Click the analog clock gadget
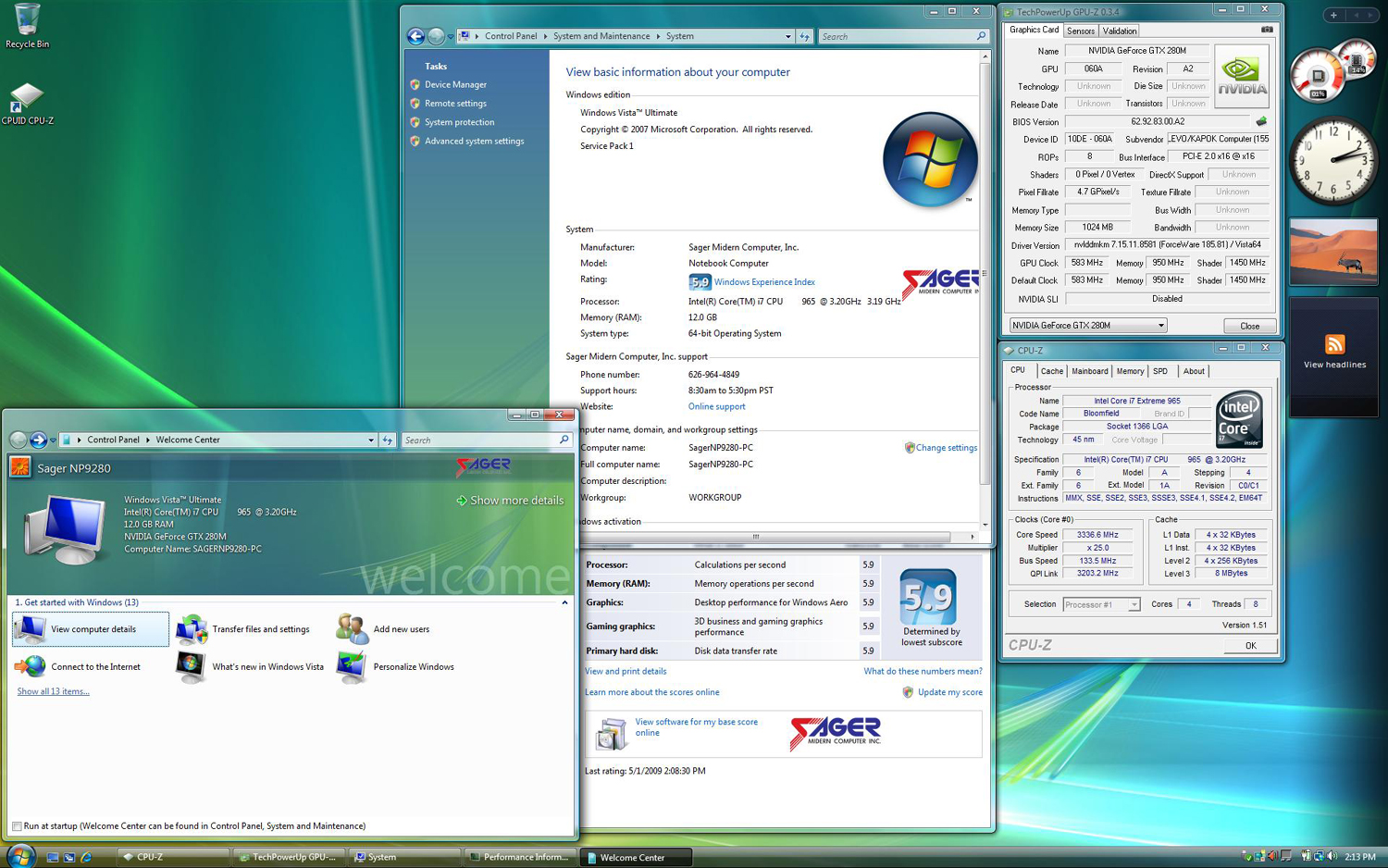This screenshot has height=868, width=1388. (x=1332, y=162)
